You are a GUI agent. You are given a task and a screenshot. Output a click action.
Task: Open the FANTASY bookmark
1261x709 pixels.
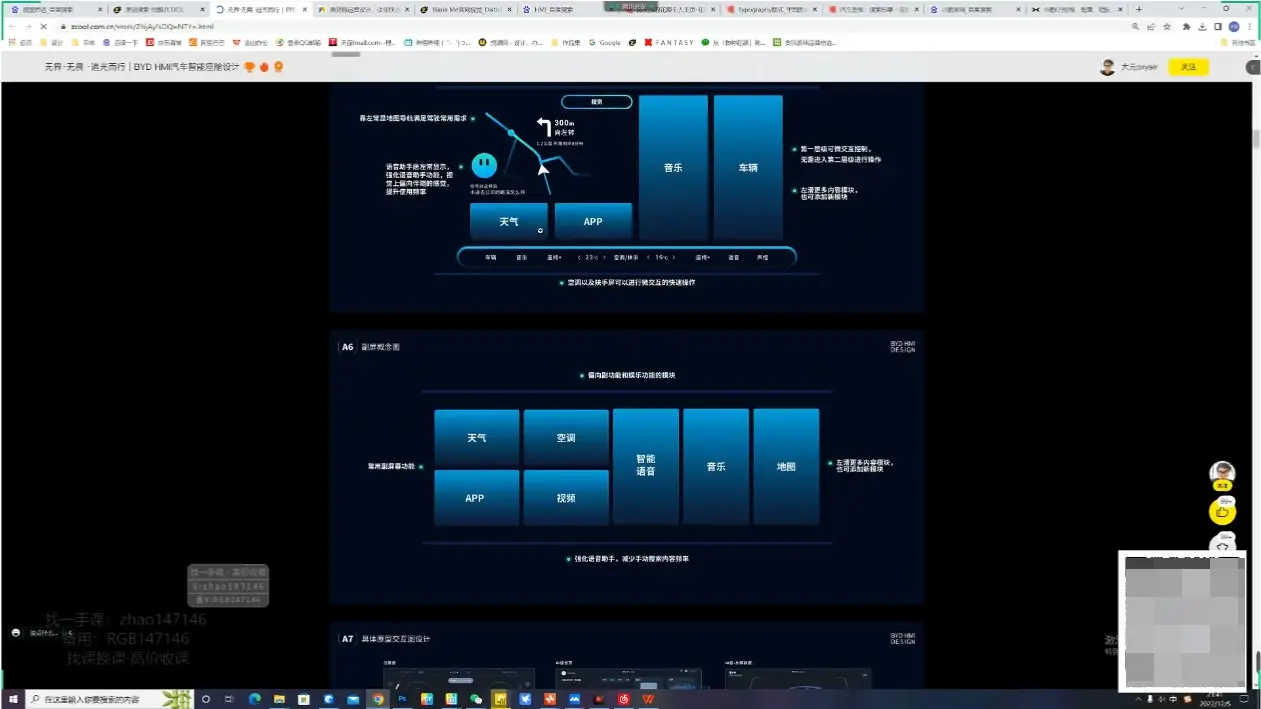669,43
